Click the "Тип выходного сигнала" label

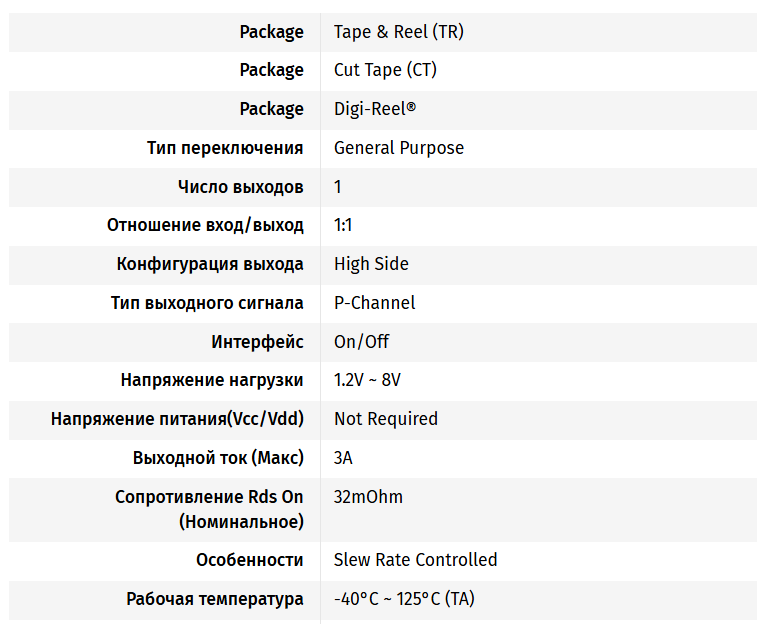[x=207, y=303]
